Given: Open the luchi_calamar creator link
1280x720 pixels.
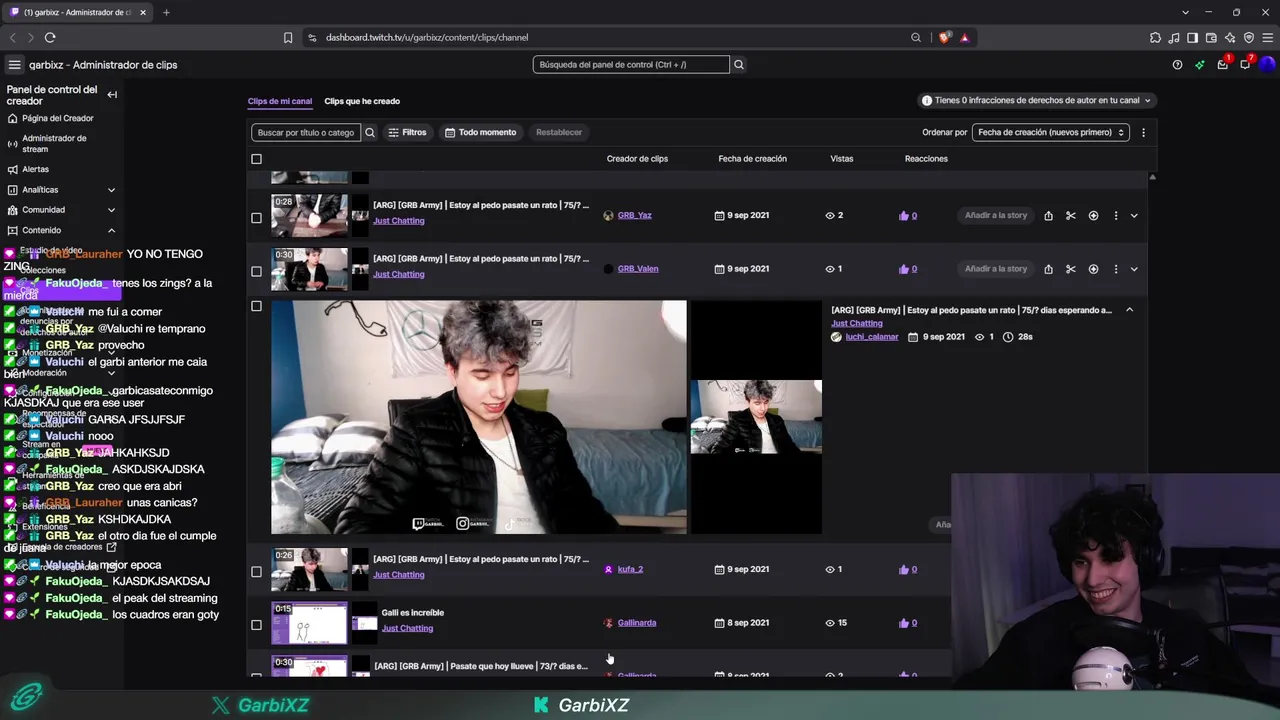Looking at the screenshot, I should pos(872,337).
